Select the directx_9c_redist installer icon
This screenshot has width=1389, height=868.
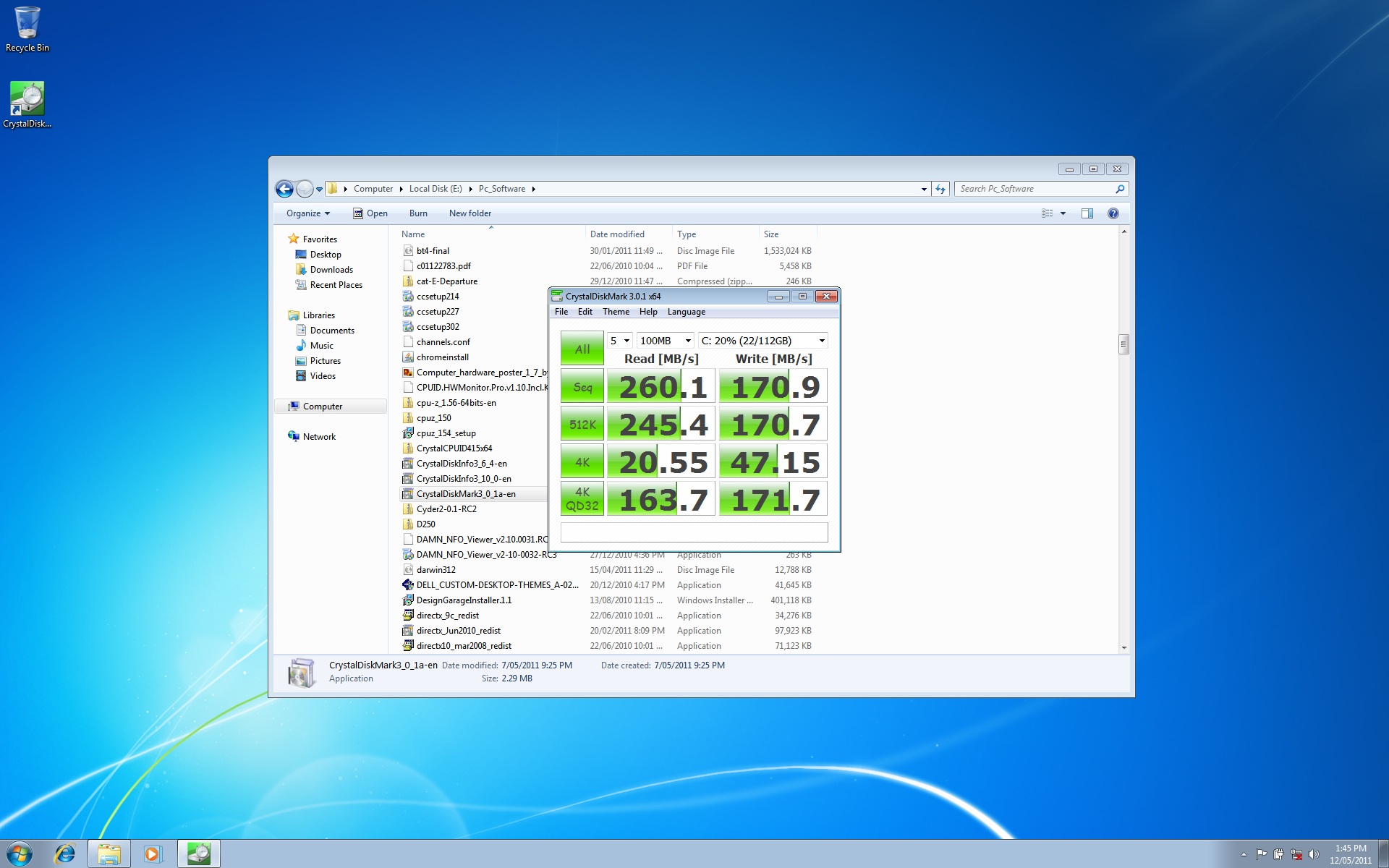coord(408,616)
